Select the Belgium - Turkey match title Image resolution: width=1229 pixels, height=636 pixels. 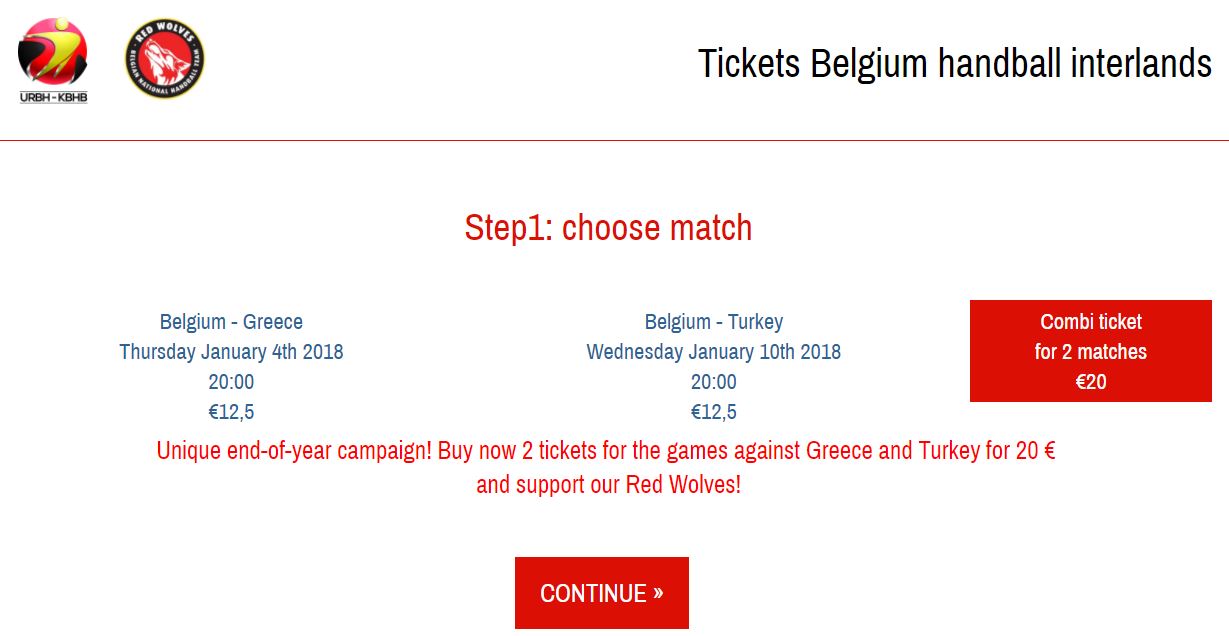[714, 322]
